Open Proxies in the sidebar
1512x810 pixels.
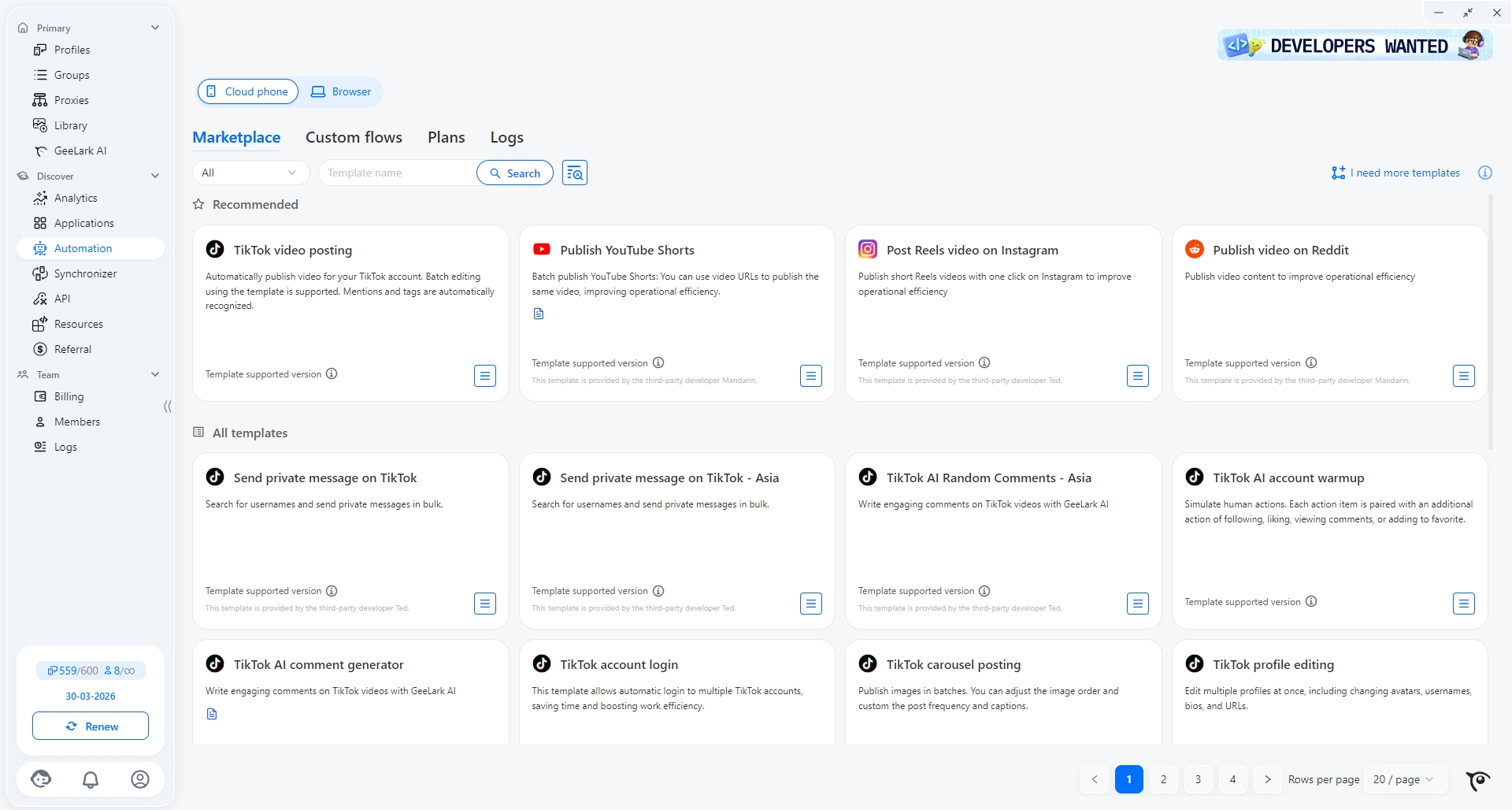(91, 100)
